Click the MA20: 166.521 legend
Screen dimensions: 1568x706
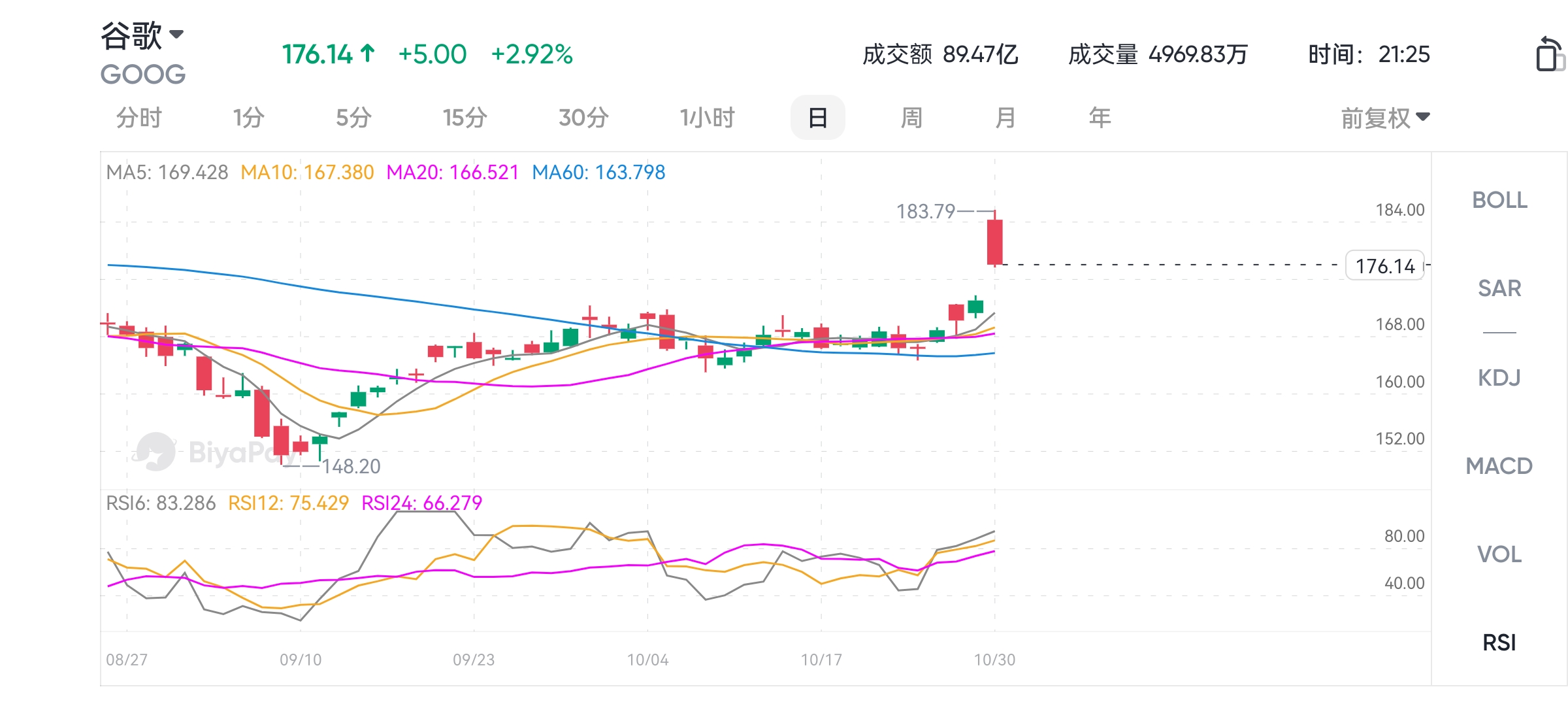pos(452,173)
